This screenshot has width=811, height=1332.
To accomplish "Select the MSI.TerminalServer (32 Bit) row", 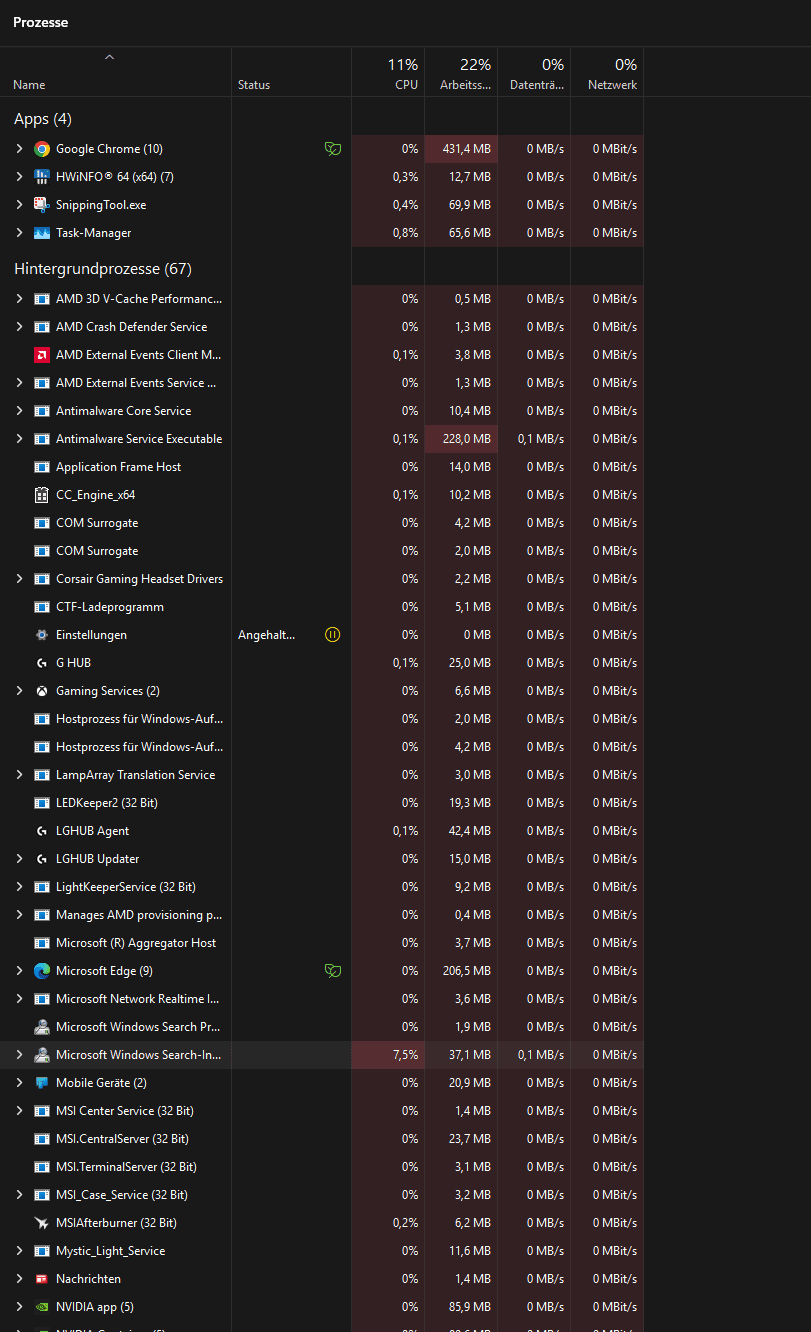I will coord(322,1167).
